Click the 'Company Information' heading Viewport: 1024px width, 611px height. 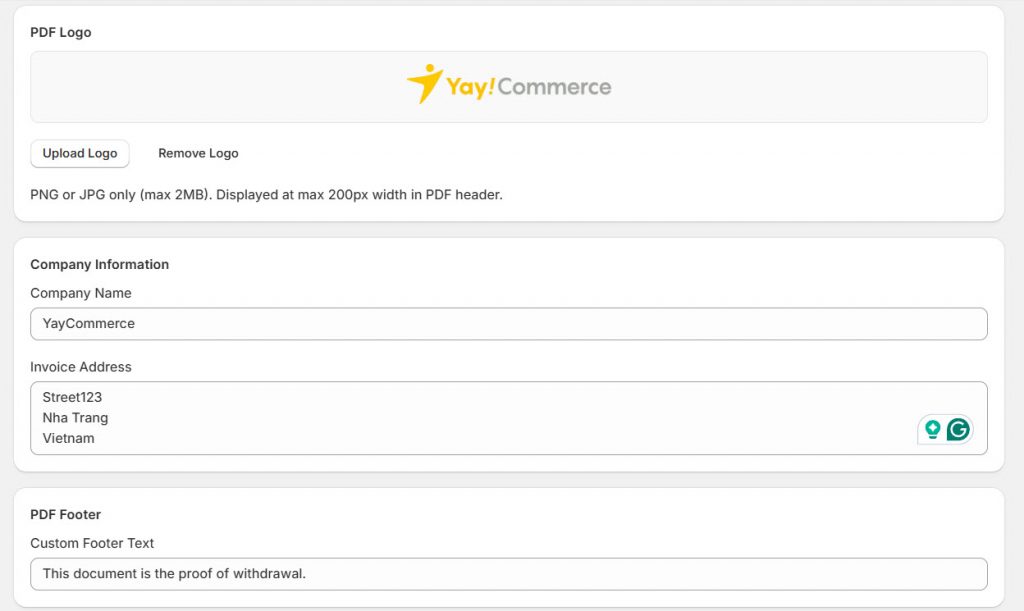click(99, 264)
